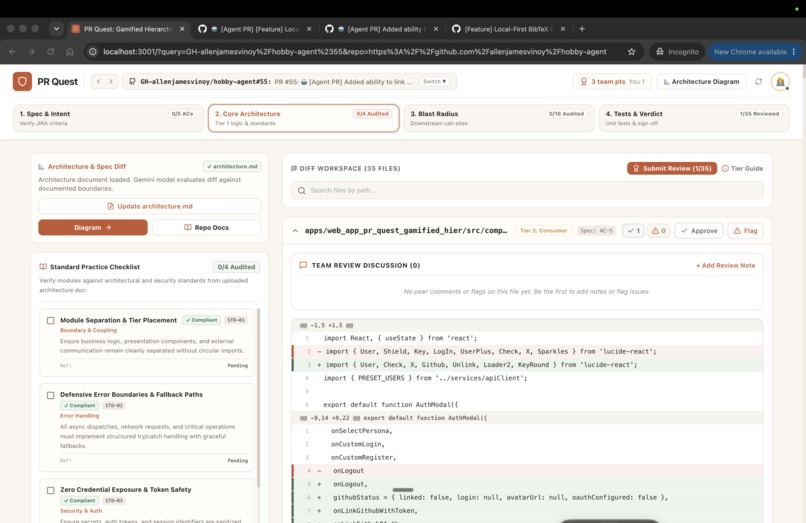View site information icon in address bar
Image resolution: width=806 pixels, height=523 pixels.
[x=93, y=51]
